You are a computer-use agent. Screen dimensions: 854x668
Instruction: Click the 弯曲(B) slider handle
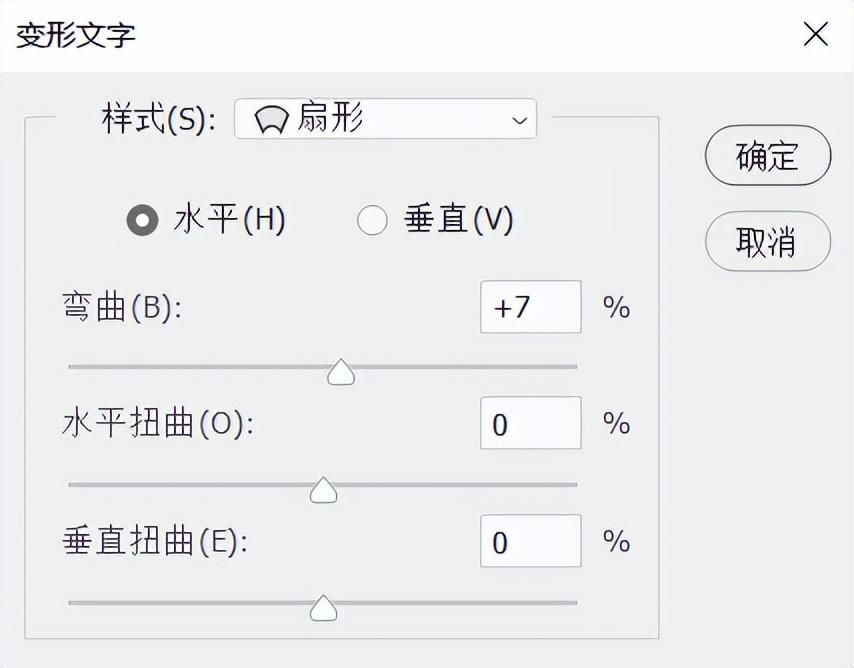(x=341, y=373)
